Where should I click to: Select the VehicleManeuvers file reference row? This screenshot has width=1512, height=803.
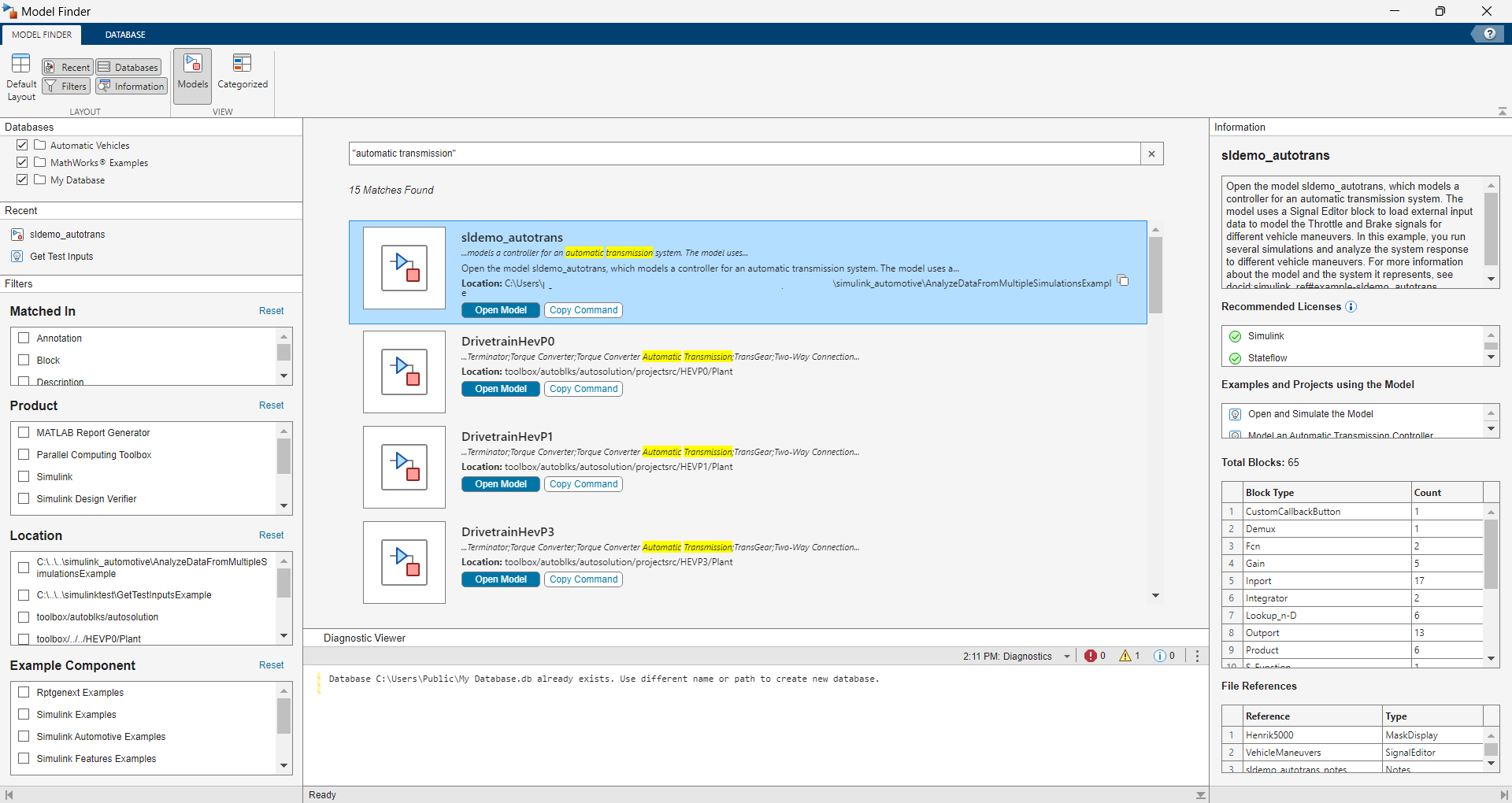1352,753
